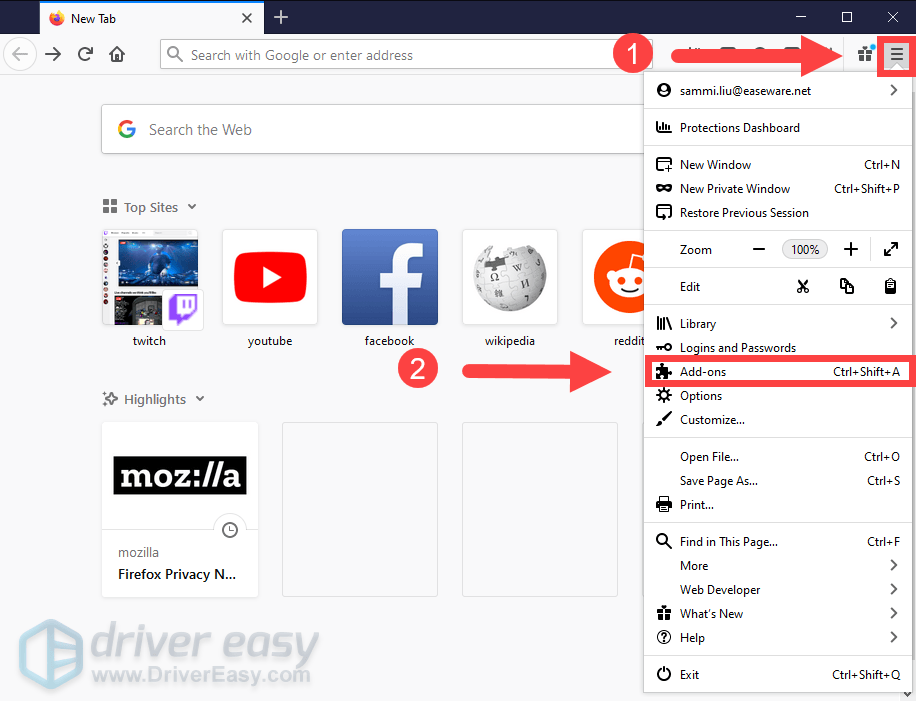Zoom in with the plus button

point(850,249)
